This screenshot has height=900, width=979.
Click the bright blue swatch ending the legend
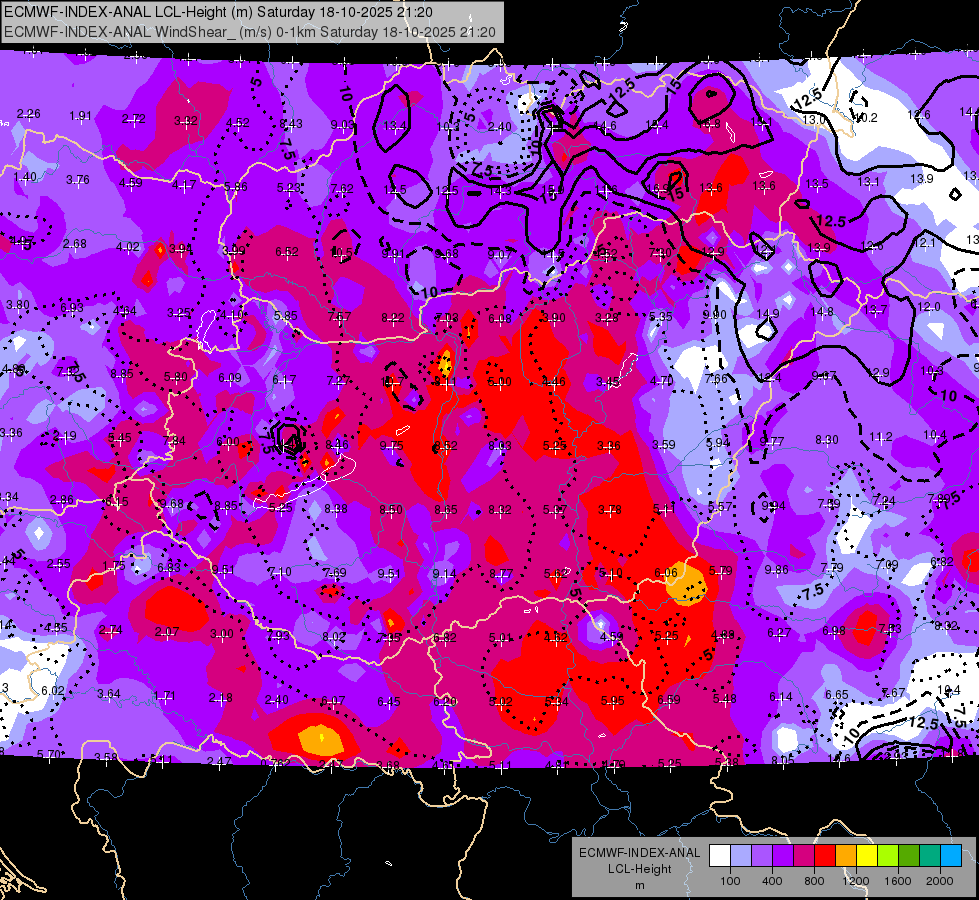click(951, 856)
